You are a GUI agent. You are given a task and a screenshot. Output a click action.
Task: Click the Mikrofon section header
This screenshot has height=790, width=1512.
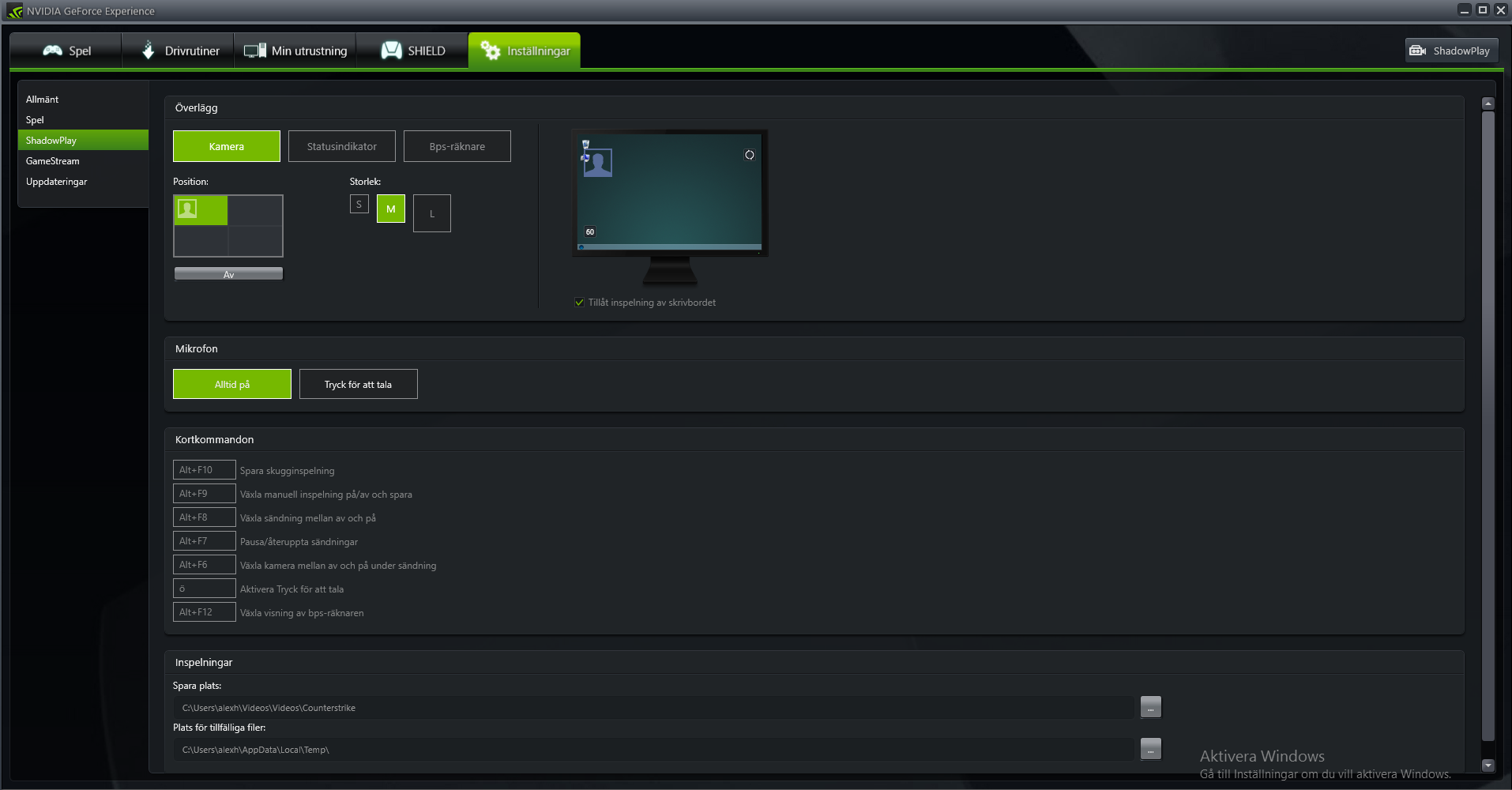point(197,349)
